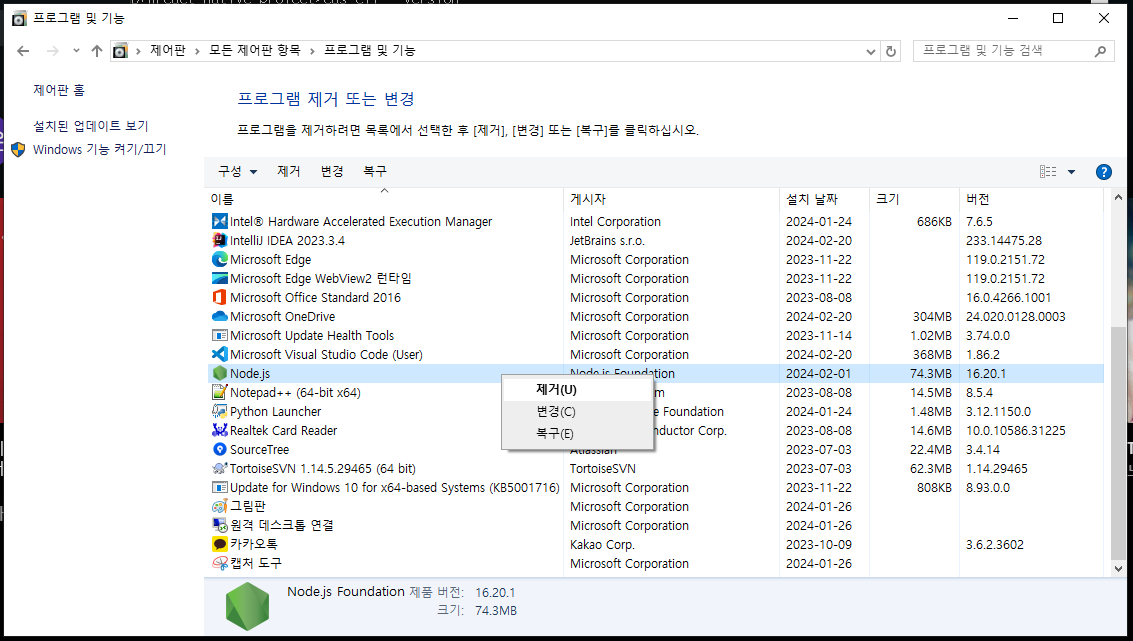This screenshot has height=641, width=1133.
Task: Expand the chevron after 제어판 in the breadcrumb
Action: click(197, 51)
